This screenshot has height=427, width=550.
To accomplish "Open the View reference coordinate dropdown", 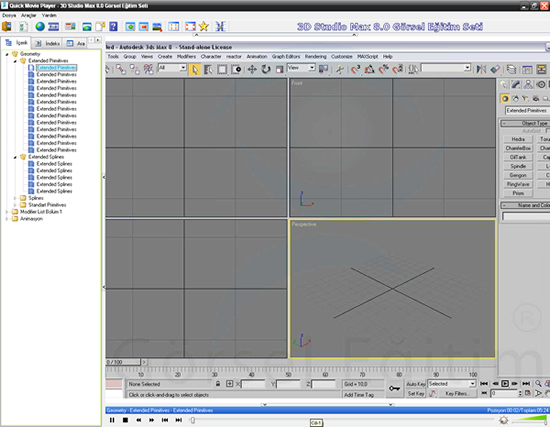I will click(301, 68).
